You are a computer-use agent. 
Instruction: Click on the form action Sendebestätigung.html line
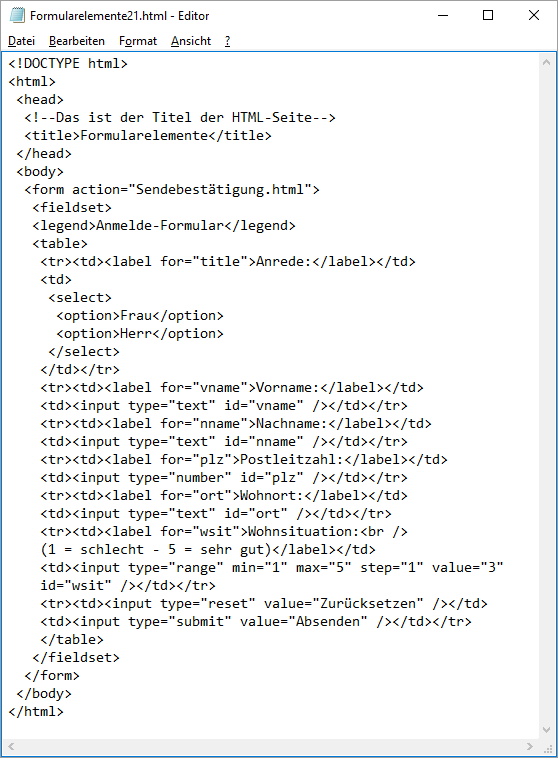[x=172, y=190]
